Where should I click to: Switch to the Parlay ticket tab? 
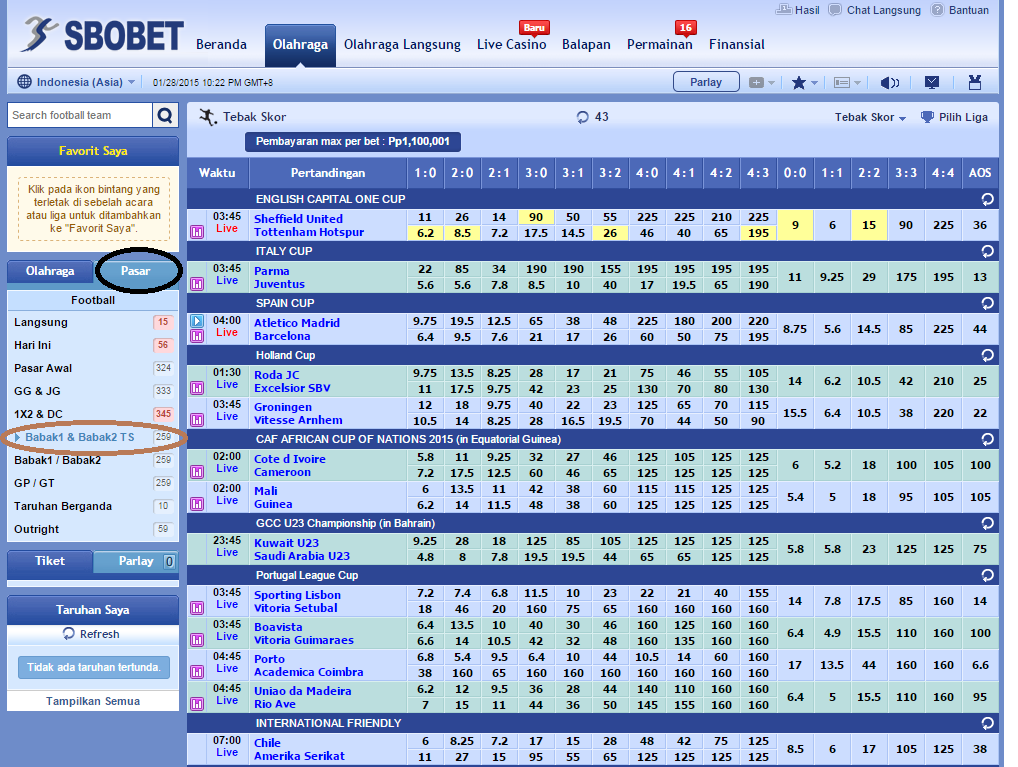pyautogui.click(x=136, y=561)
